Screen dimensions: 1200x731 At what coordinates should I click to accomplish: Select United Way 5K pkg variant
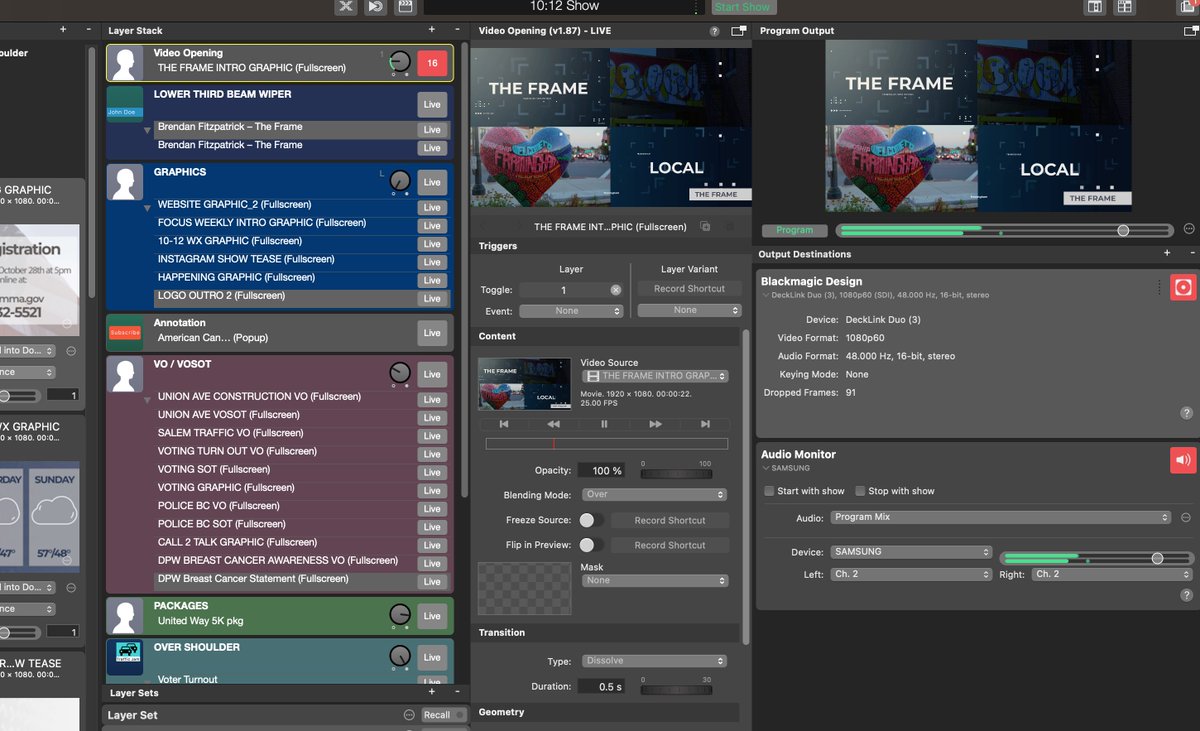point(200,621)
